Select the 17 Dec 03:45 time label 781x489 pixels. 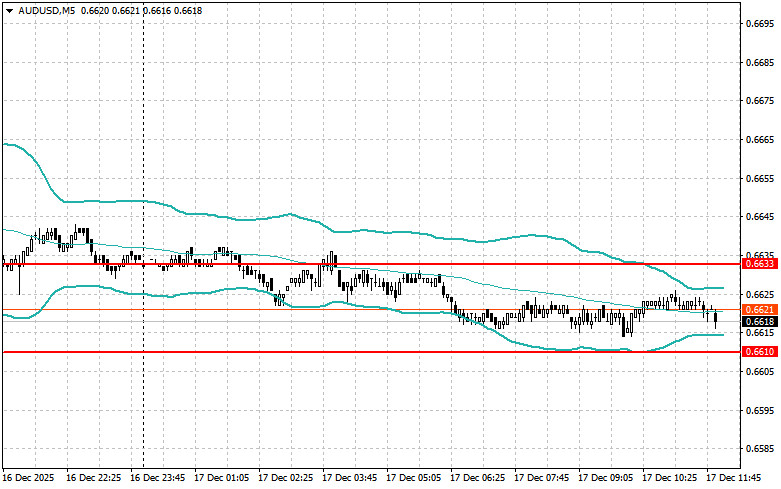tap(350, 478)
